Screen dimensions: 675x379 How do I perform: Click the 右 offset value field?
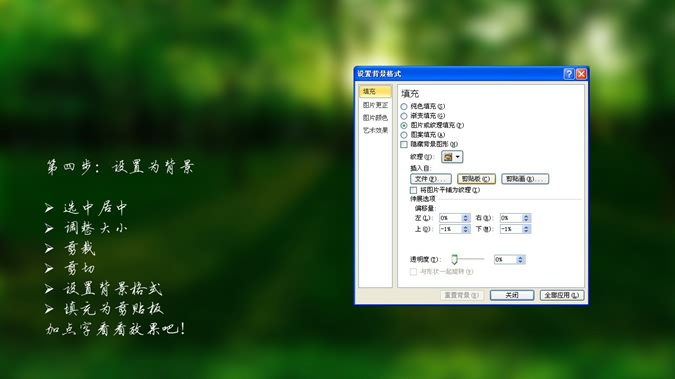pyautogui.click(x=511, y=218)
